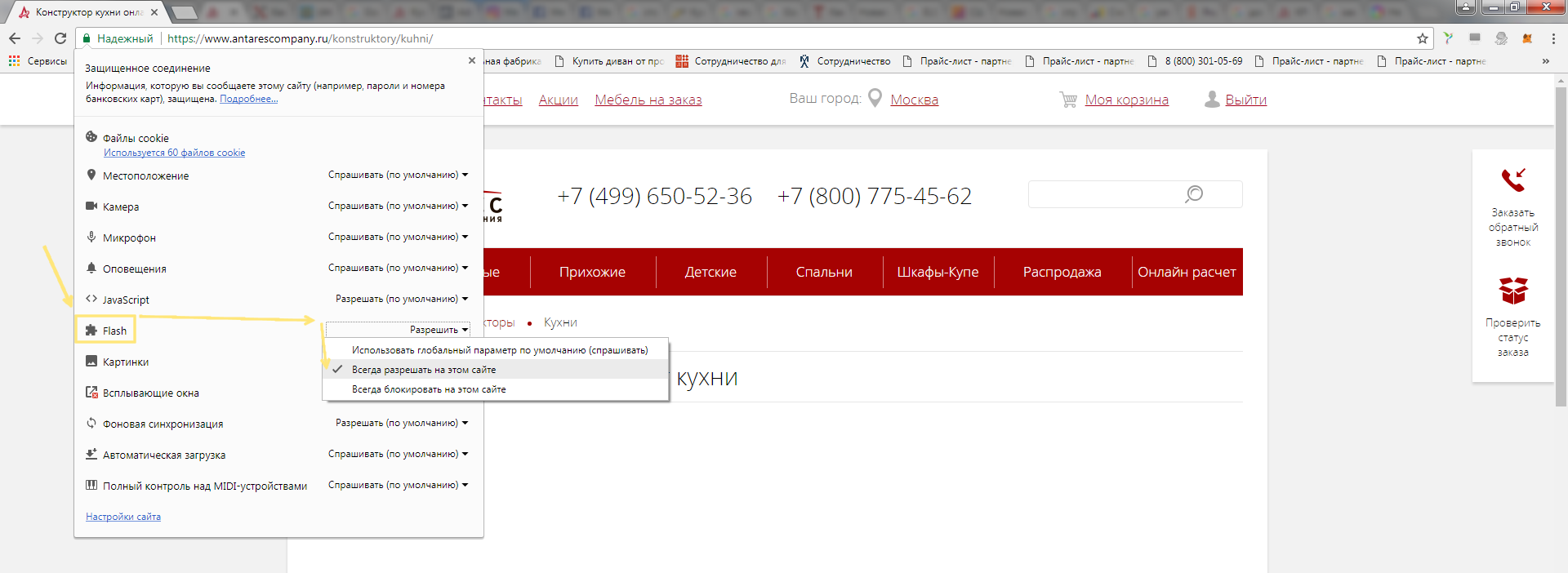The height and width of the screenshot is (573, 1568).
Task: Choose use global default (ask) option
Action: (x=499, y=350)
